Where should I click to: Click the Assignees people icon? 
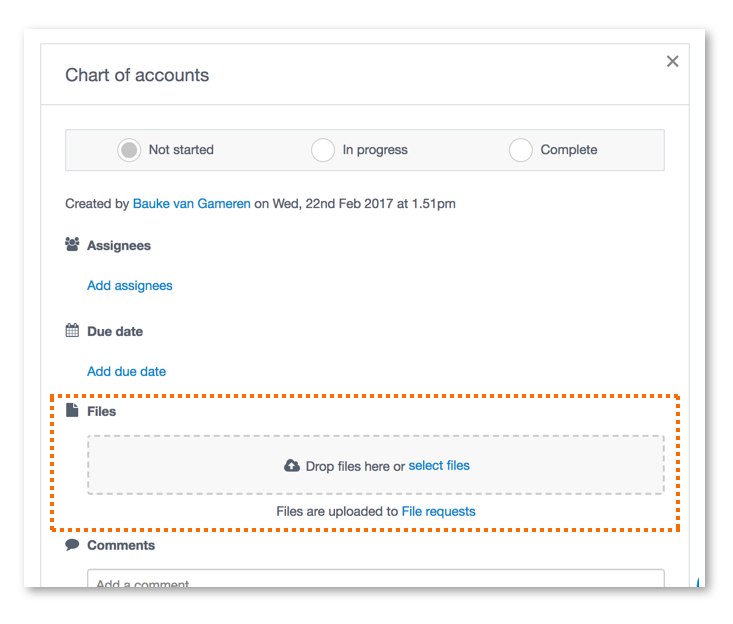(72, 244)
